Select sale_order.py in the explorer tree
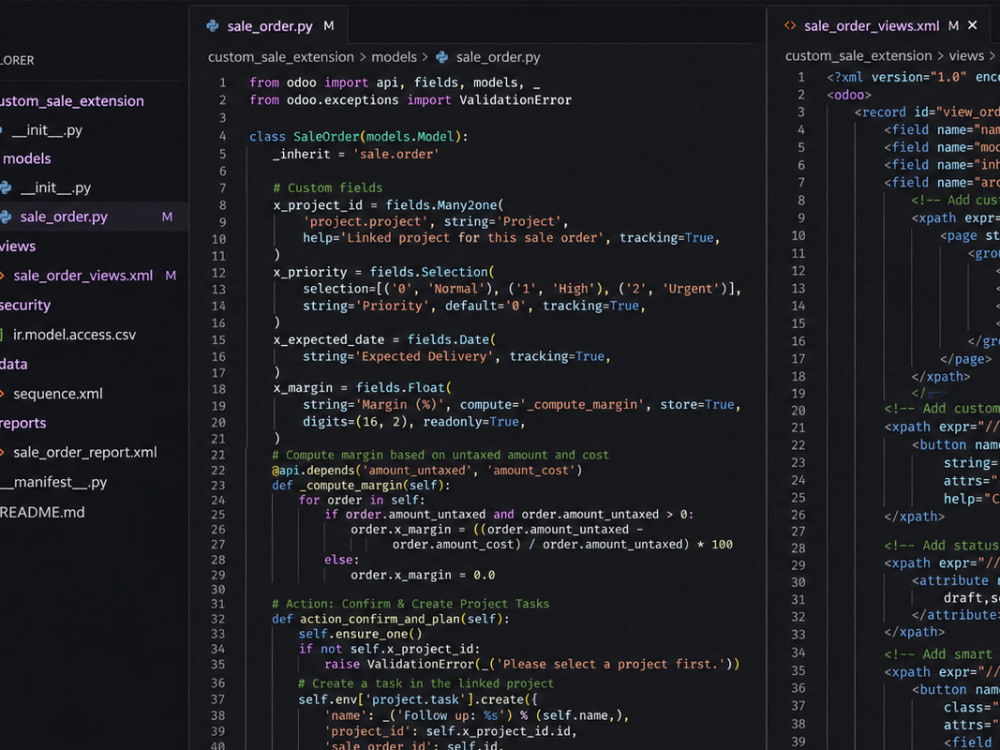Image resolution: width=1000 pixels, height=750 pixels. pyautogui.click(x=64, y=217)
